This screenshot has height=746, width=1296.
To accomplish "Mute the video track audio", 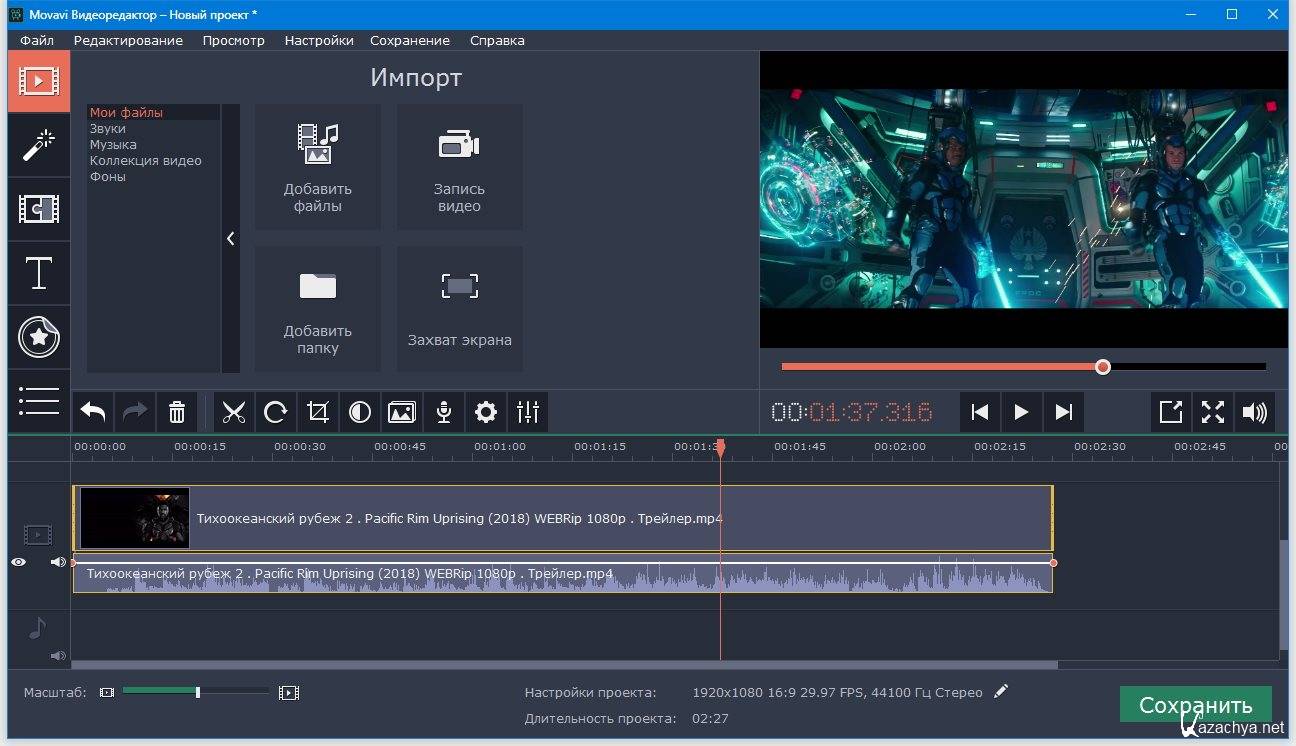I will click(58, 563).
